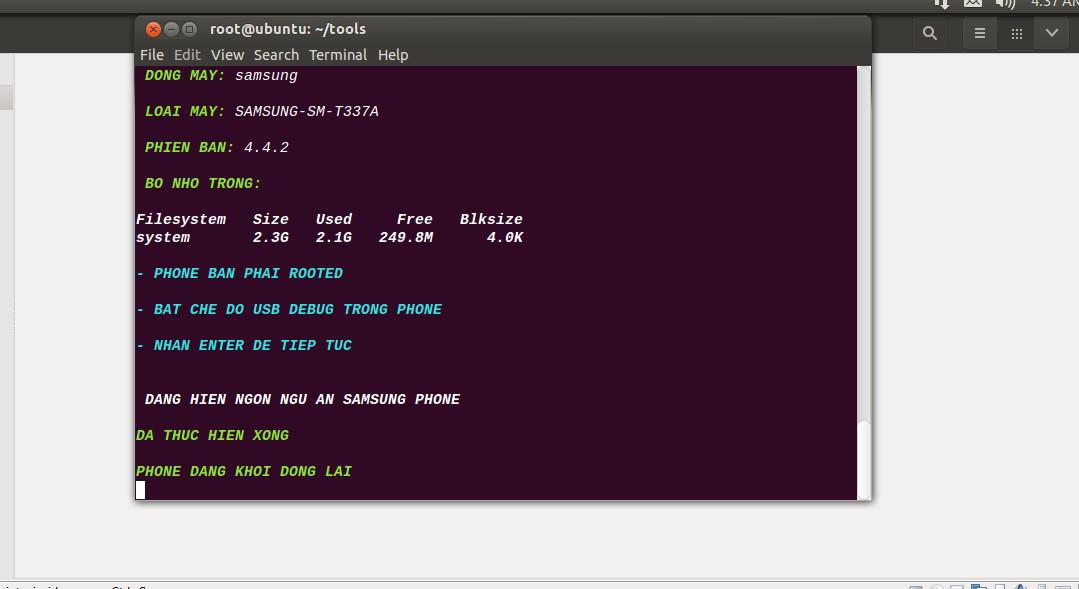The width and height of the screenshot is (1079, 589).
Task: Click the Blksize value 4.0K
Action: click(x=504, y=237)
